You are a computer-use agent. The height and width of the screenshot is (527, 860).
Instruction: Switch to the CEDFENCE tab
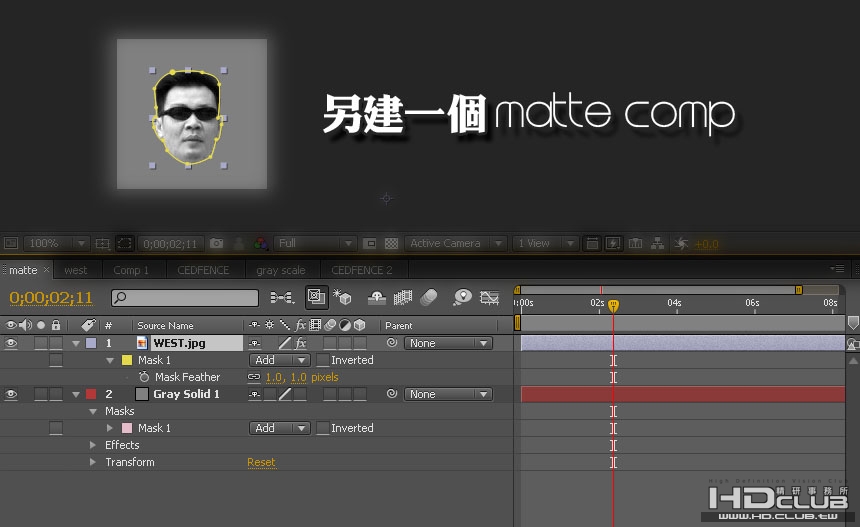(203, 270)
